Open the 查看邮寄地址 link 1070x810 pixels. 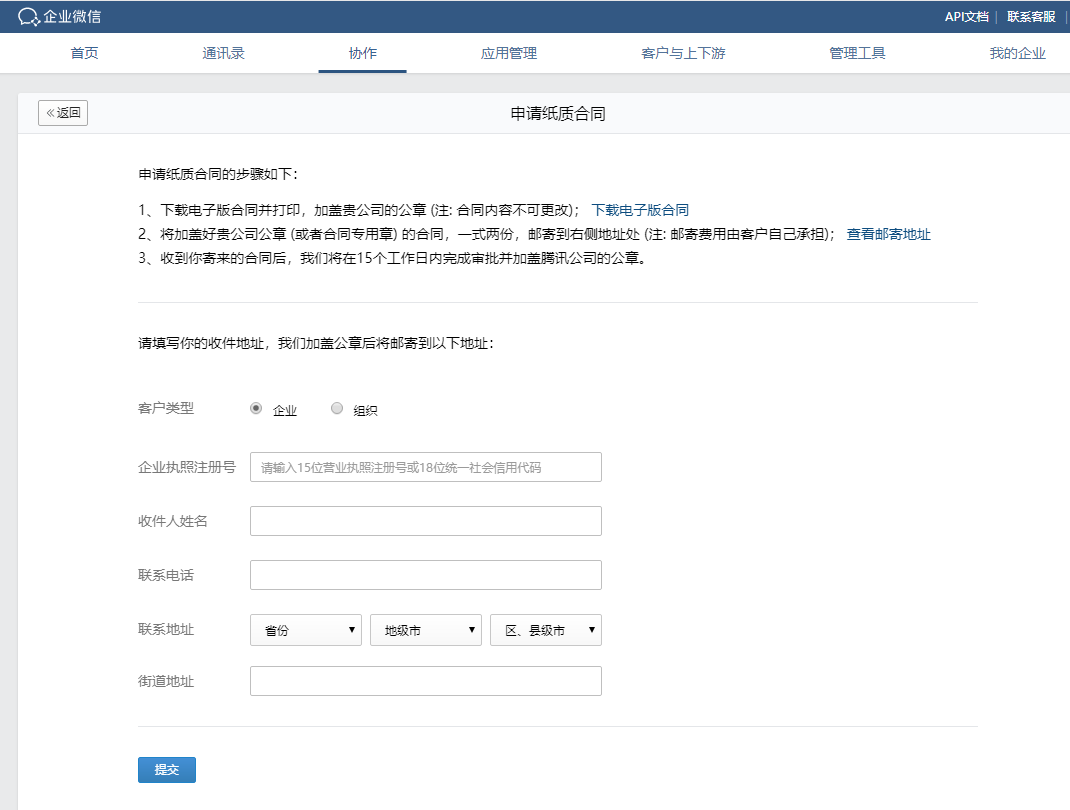888,234
